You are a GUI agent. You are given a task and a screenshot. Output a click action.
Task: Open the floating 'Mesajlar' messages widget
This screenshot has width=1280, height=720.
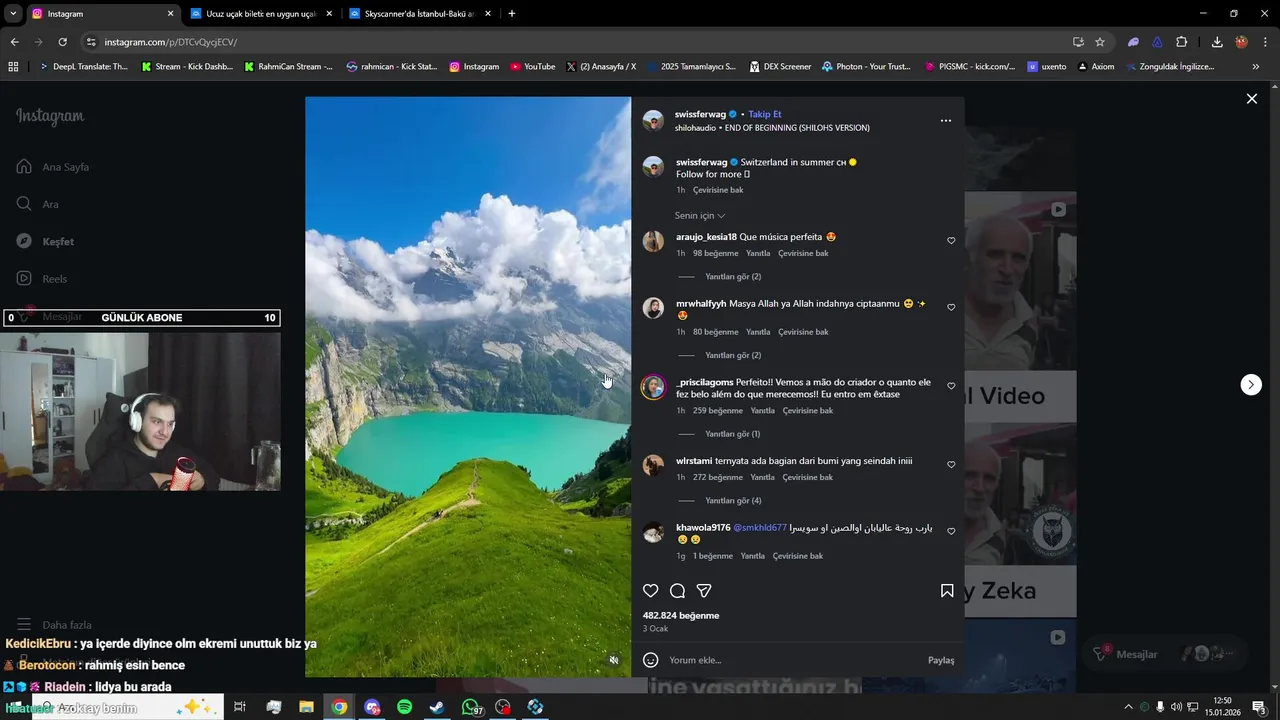pyautogui.click(x=1165, y=654)
